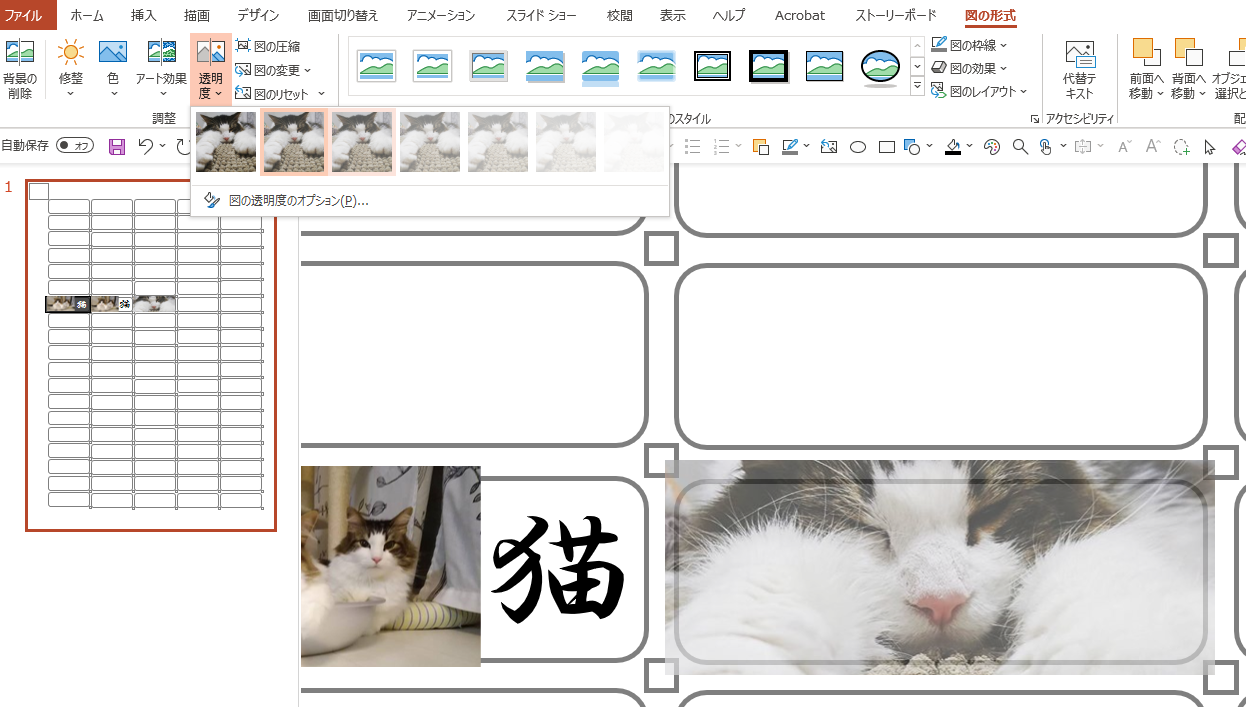Expand the picture styles gallery
Screen dimensions: 1246x707
(917, 88)
